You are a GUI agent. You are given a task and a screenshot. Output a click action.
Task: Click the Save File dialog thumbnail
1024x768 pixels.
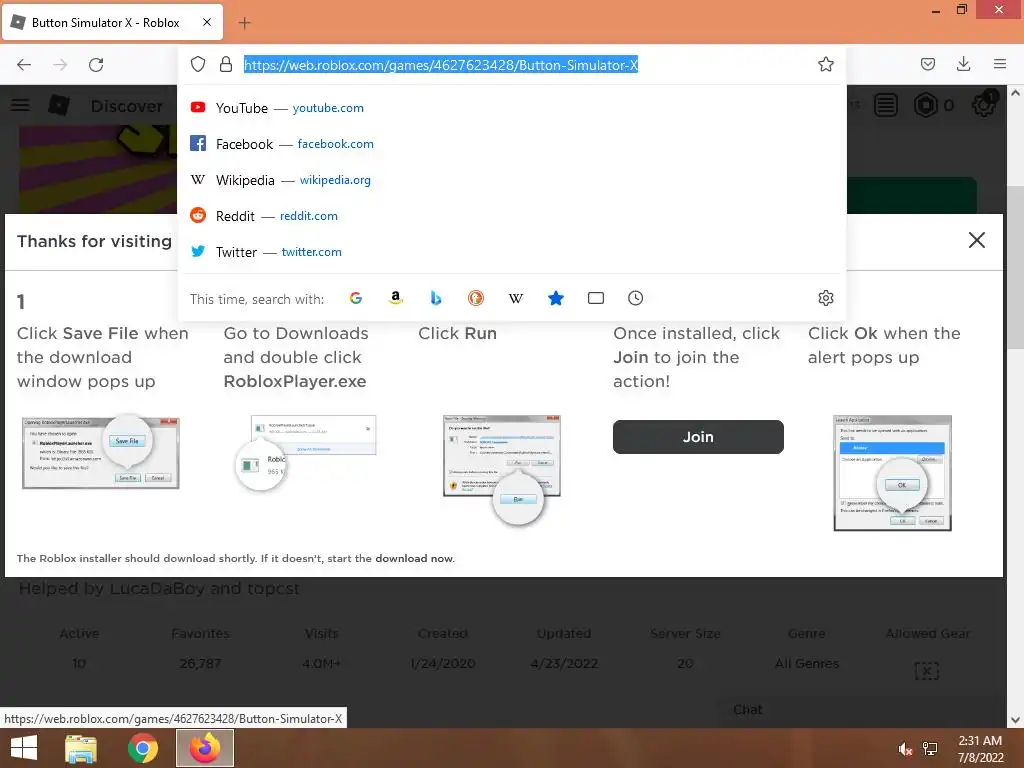pyautogui.click(x=101, y=452)
